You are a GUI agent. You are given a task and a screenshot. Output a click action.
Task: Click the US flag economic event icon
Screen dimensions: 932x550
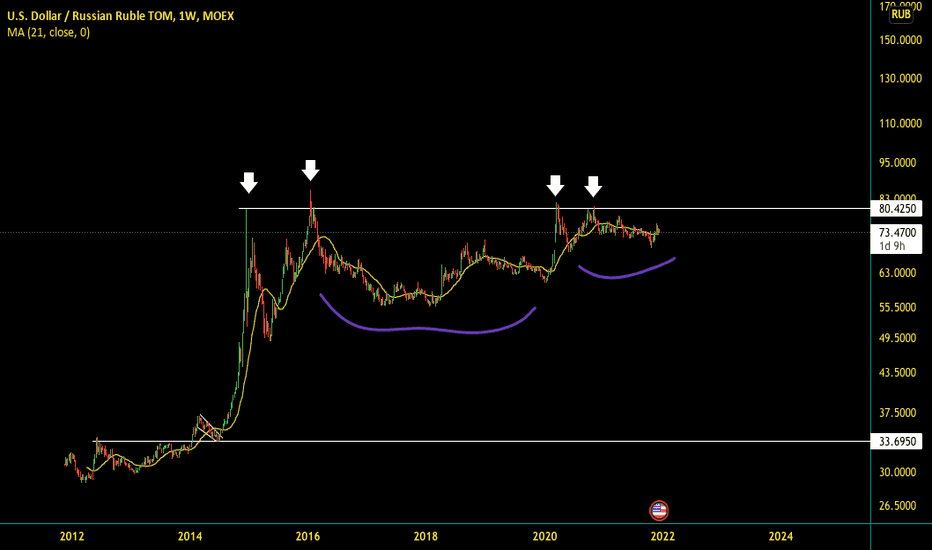[x=659, y=510]
